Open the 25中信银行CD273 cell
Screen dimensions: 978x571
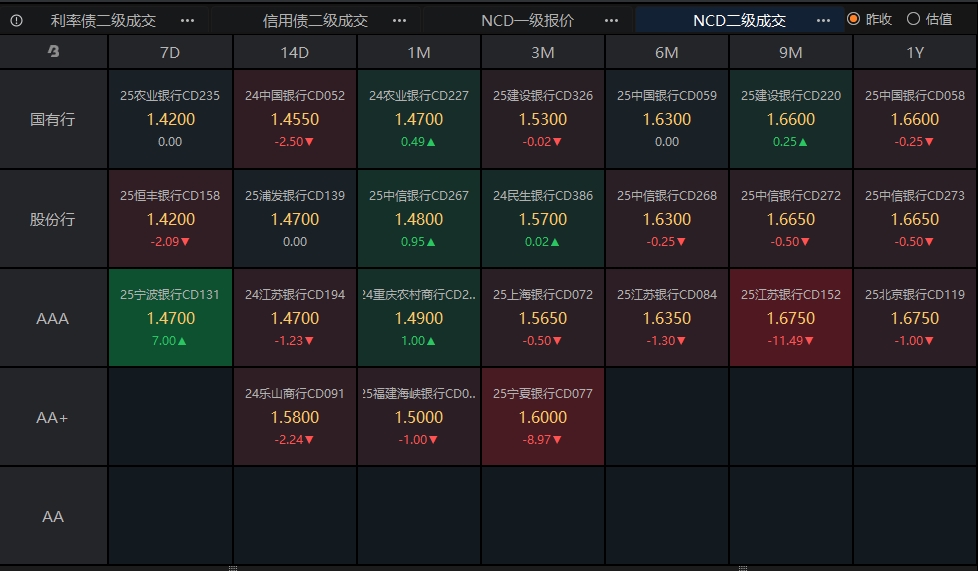[915, 219]
